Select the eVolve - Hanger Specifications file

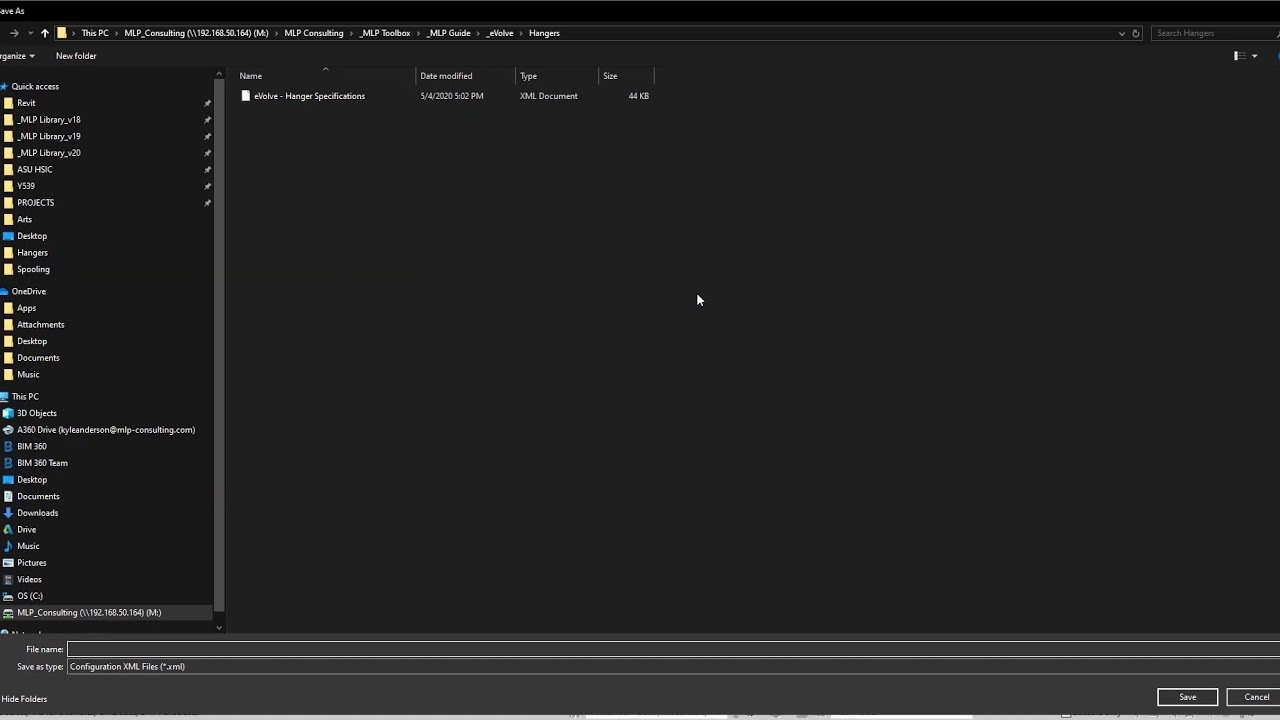(309, 96)
